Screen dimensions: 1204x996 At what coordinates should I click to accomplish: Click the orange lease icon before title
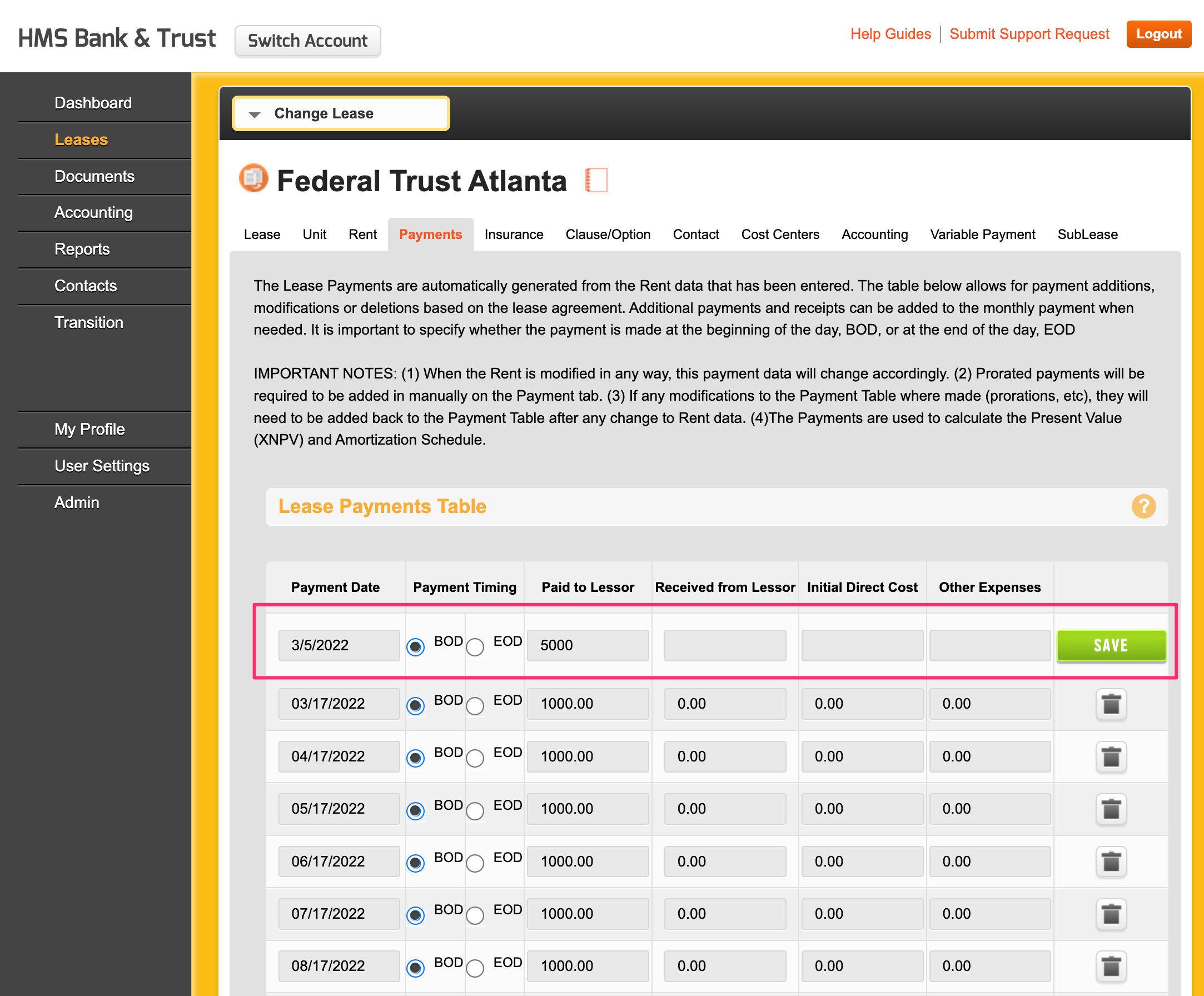[253, 178]
